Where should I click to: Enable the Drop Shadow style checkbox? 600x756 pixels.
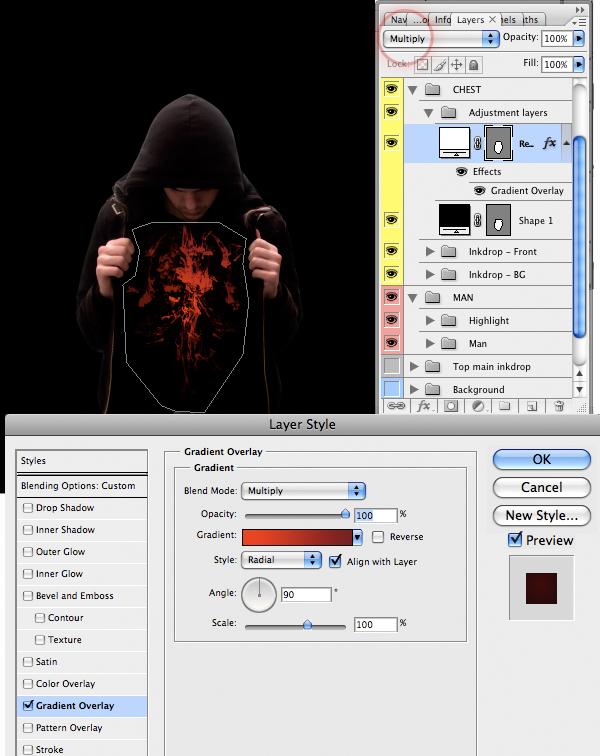click(27, 508)
